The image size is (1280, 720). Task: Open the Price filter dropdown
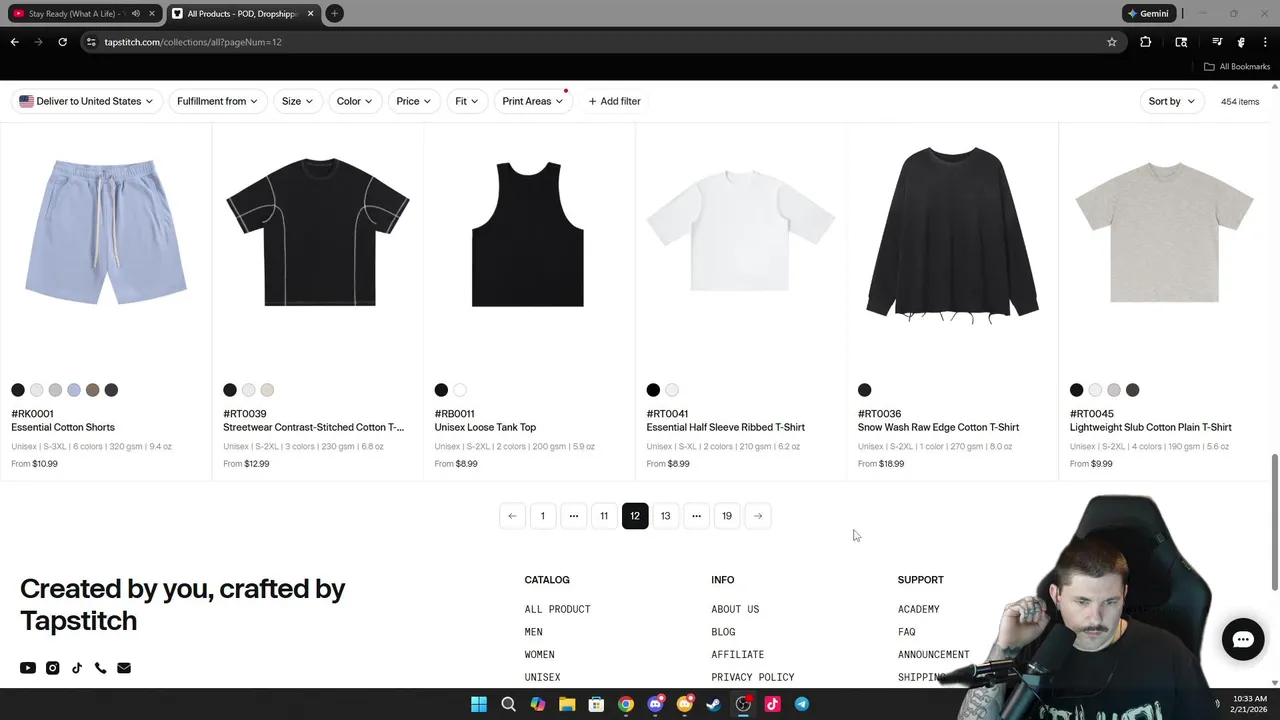click(413, 101)
